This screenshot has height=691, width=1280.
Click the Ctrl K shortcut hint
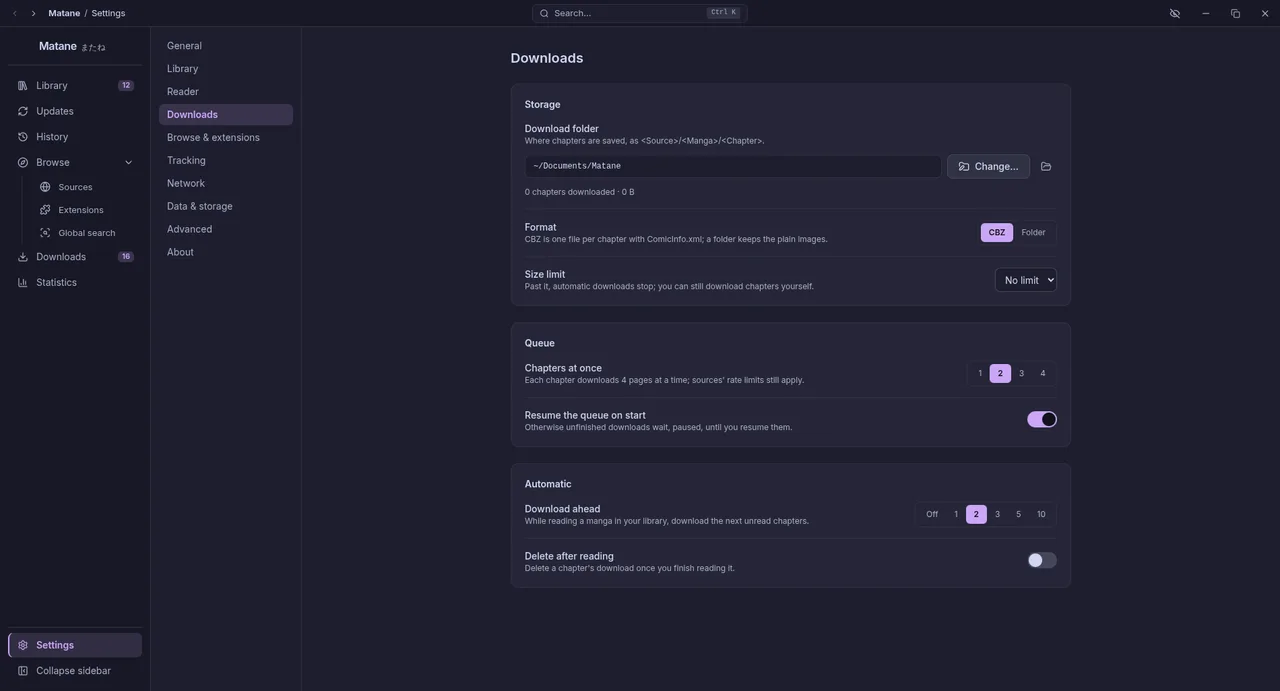pyautogui.click(x=724, y=13)
